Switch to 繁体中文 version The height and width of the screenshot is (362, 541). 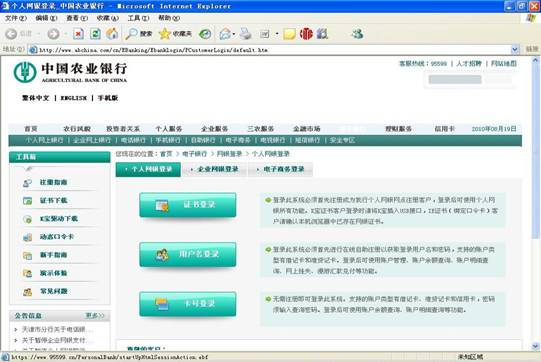(x=36, y=98)
